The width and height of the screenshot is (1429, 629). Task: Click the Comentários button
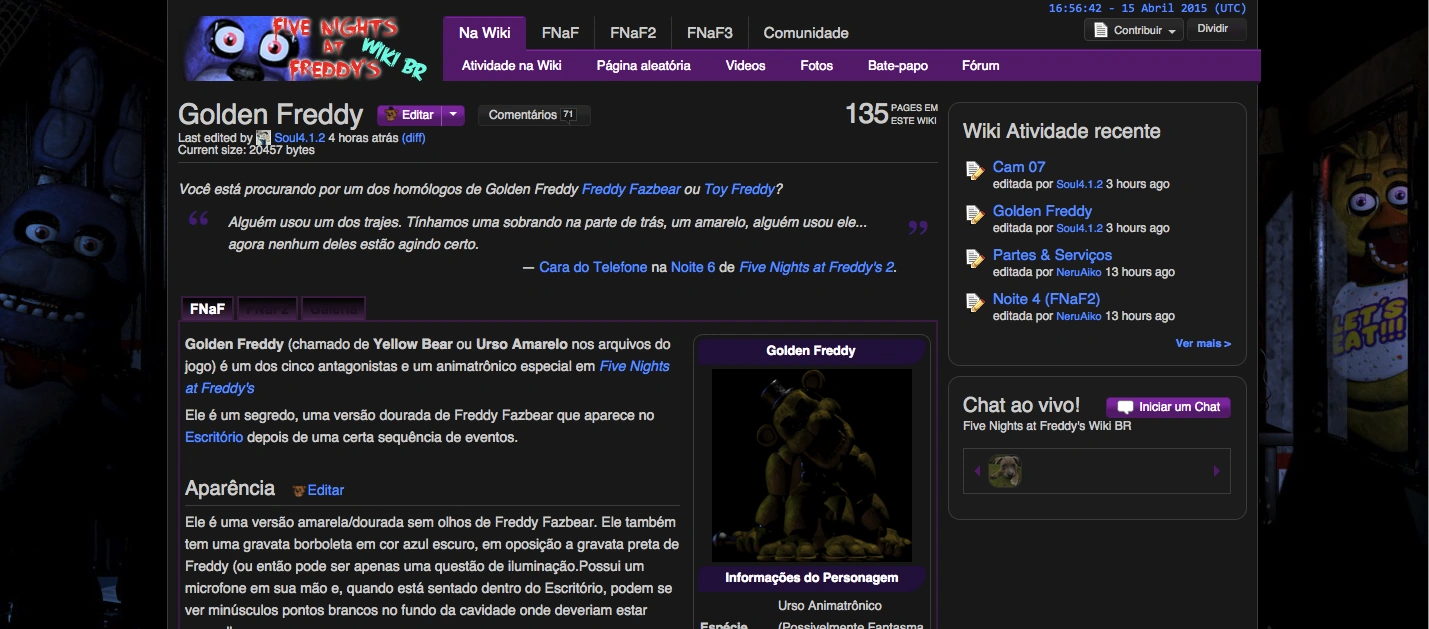[534, 115]
